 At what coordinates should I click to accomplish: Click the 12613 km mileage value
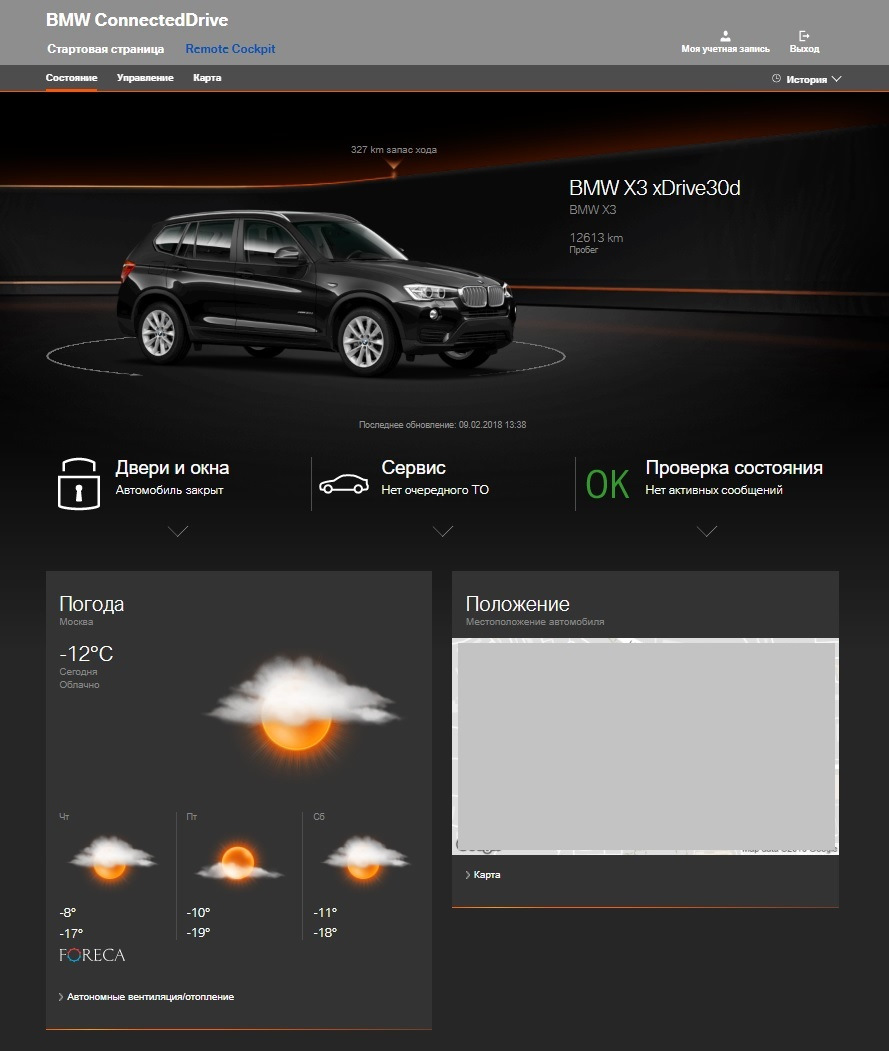(x=596, y=238)
